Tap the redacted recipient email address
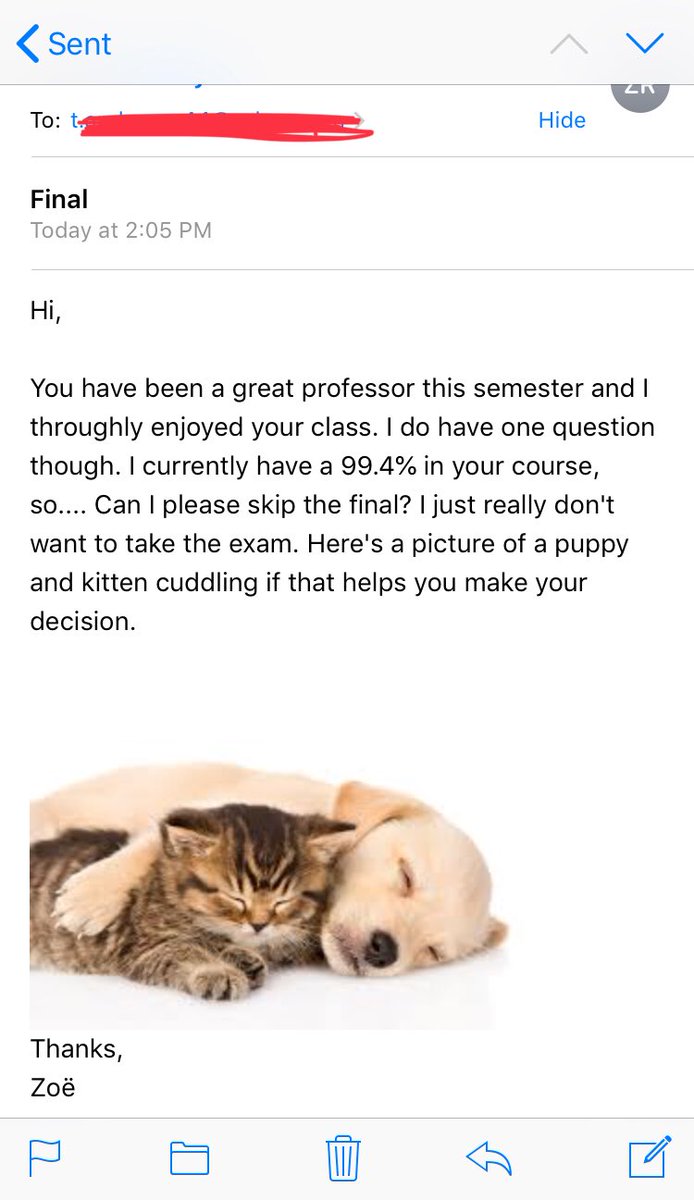 click(x=225, y=124)
